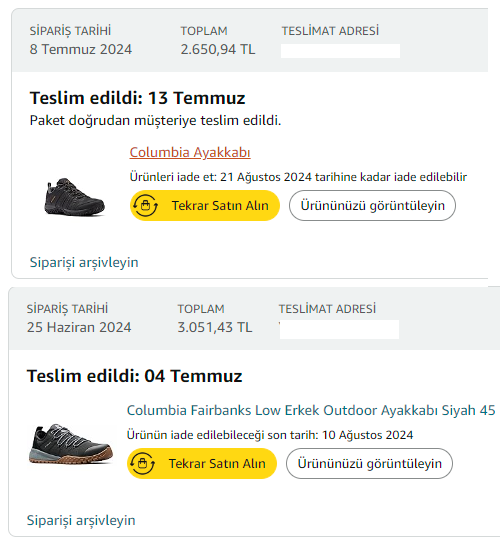
Task: Click rebuy icon in Fairbanks order's yellow button
Action: 143,463
